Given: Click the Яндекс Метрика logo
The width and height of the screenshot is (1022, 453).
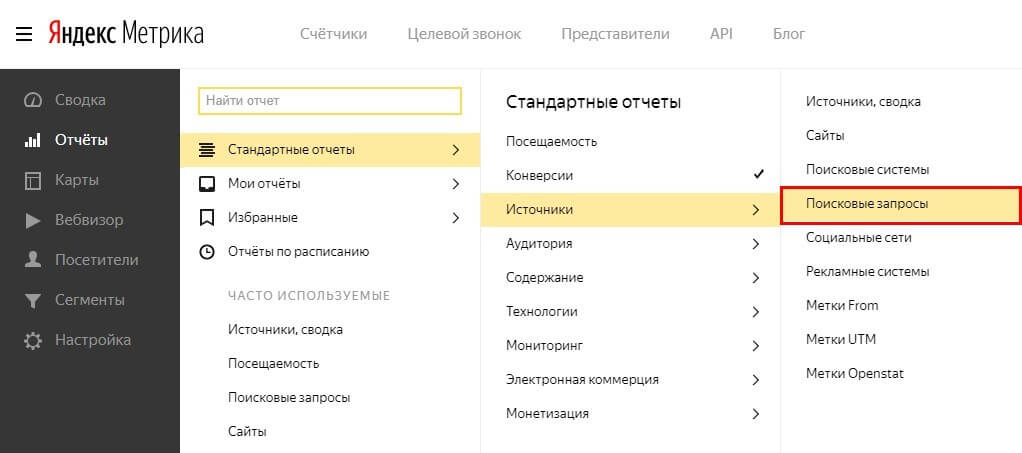Looking at the screenshot, I should [126, 33].
